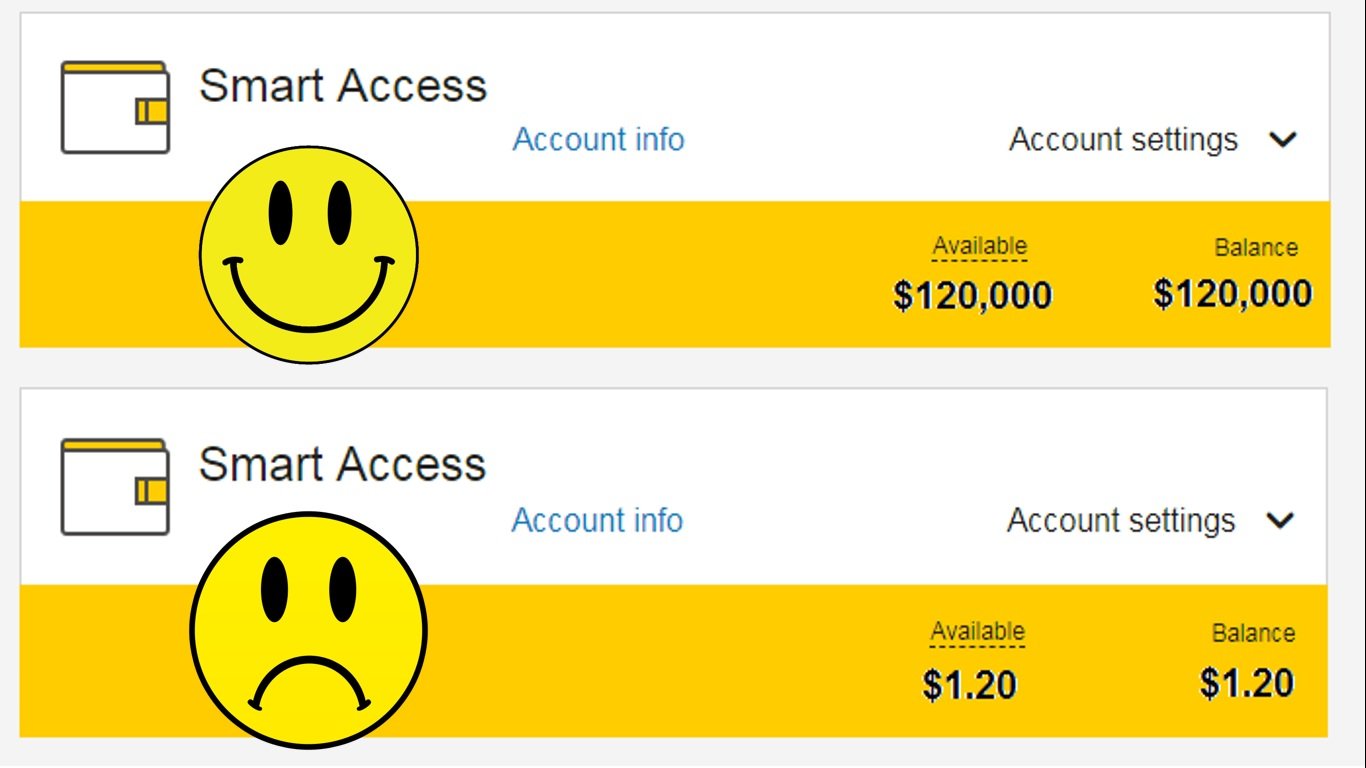Select the Smart Access title of the $120,000 account

[x=343, y=86]
